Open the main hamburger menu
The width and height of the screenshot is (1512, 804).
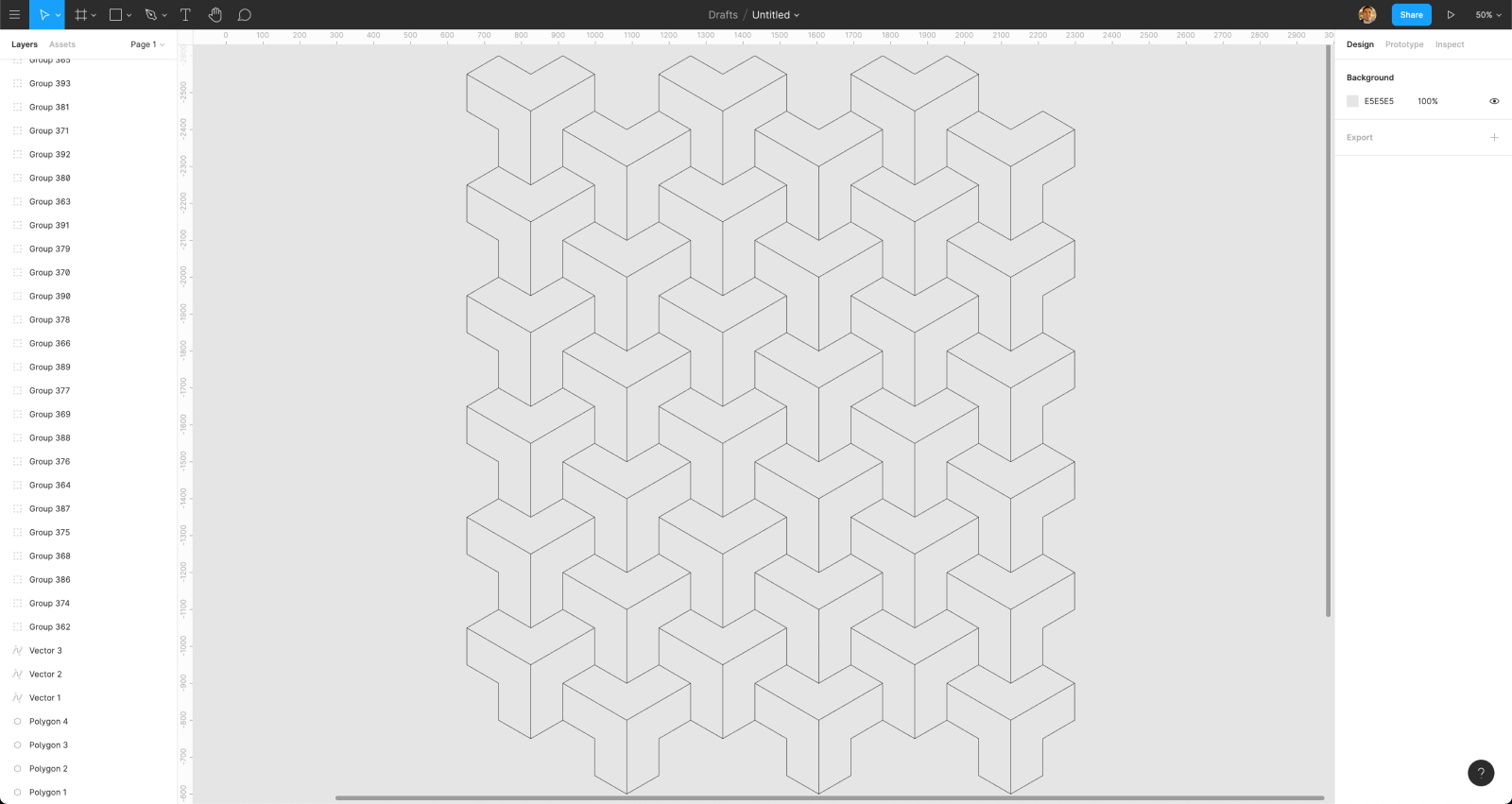(14, 14)
